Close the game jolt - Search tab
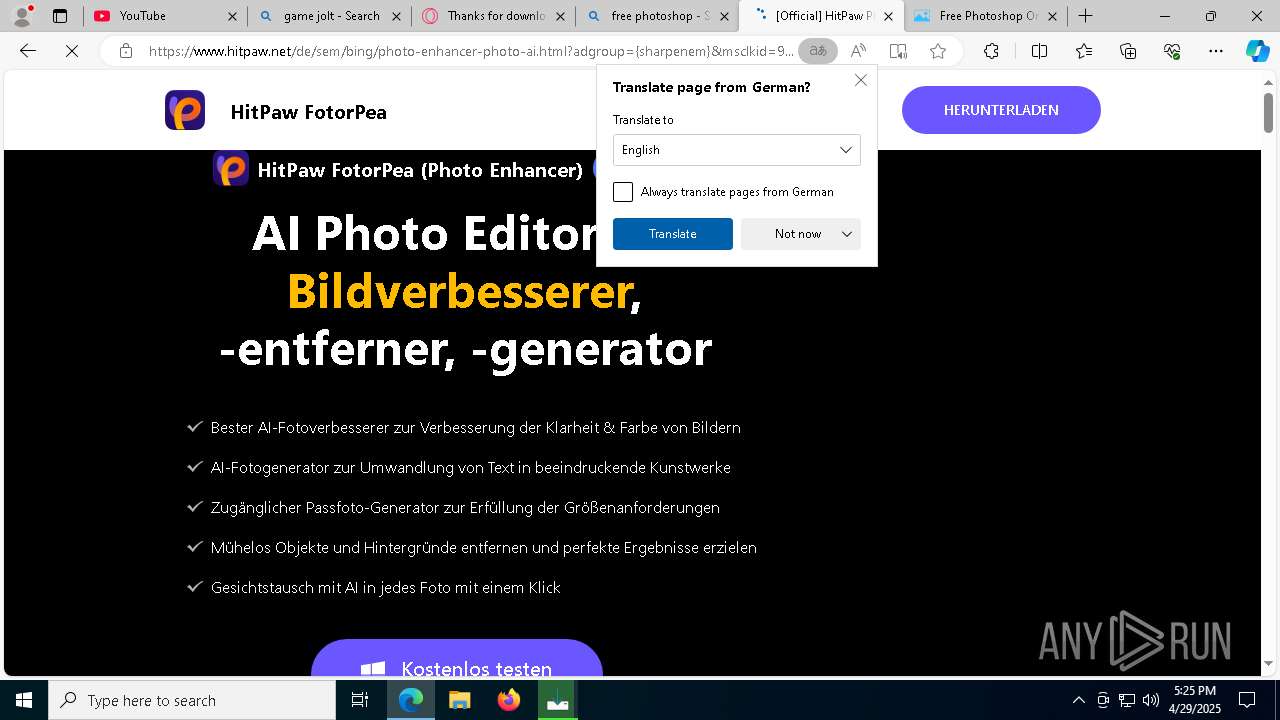The height and width of the screenshot is (720, 1280). tap(396, 16)
